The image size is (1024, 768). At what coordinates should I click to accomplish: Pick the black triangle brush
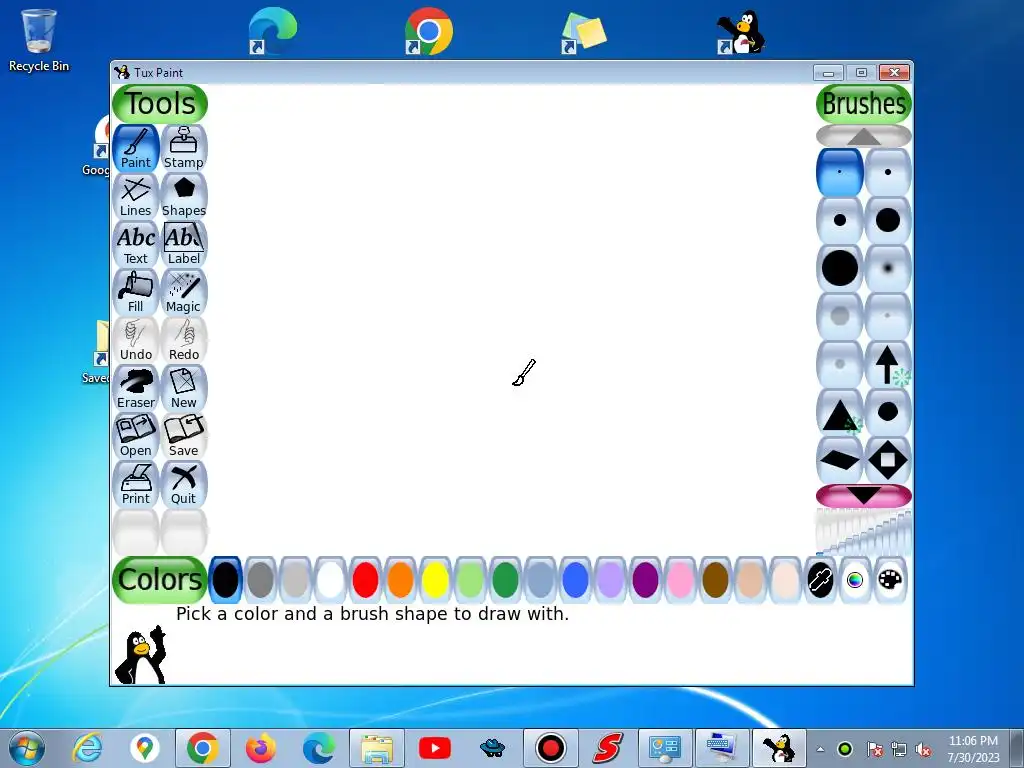840,413
